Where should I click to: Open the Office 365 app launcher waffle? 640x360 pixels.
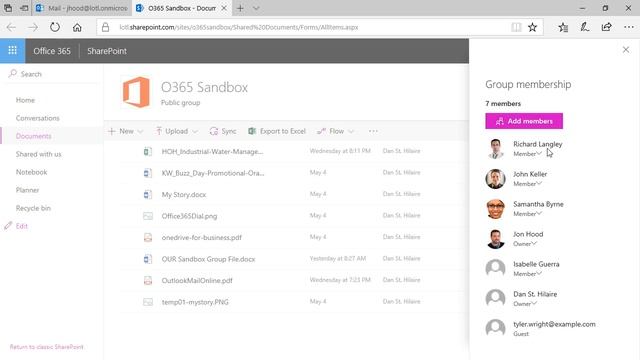coord(12,51)
